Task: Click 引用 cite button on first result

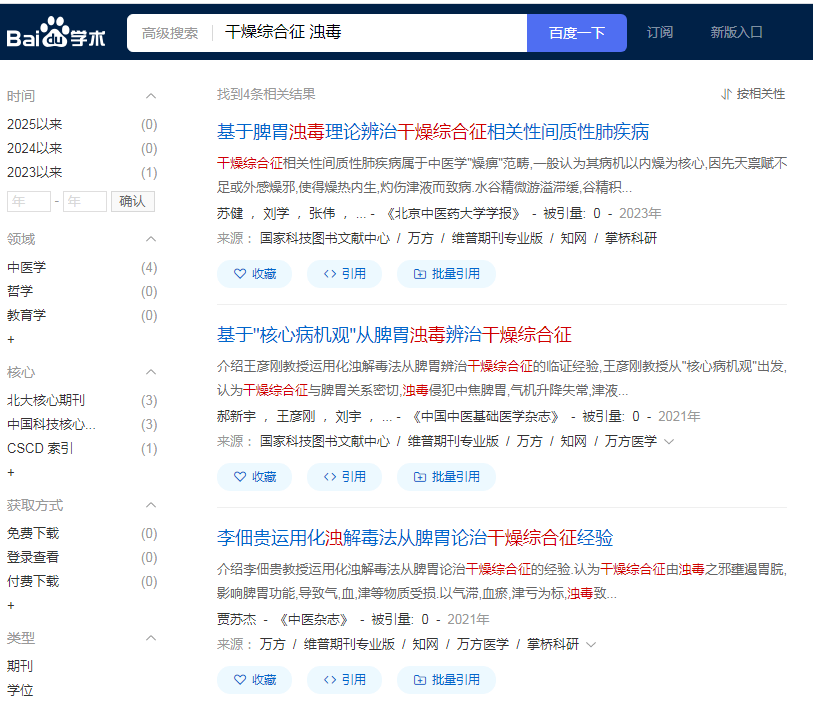Action: coord(343,274)
